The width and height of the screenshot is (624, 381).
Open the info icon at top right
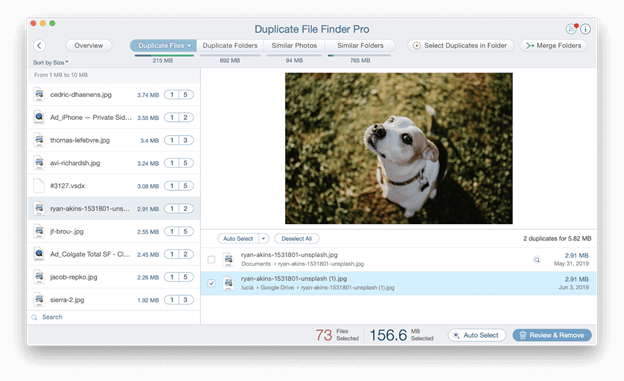tap(585, 29)
